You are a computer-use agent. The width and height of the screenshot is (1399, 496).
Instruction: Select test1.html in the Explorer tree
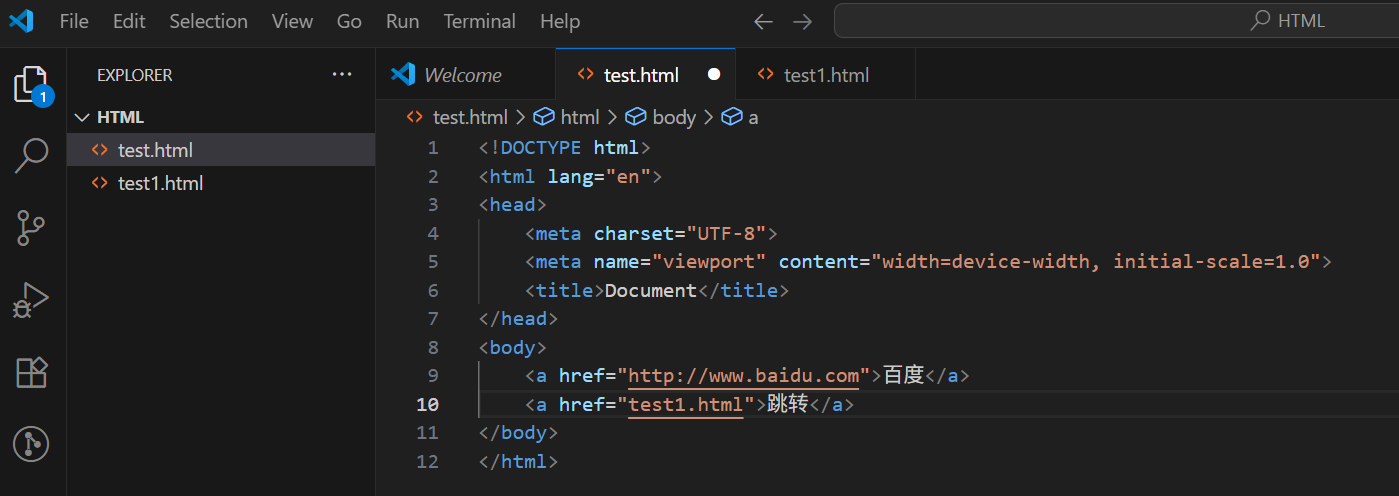coord(221,184)
